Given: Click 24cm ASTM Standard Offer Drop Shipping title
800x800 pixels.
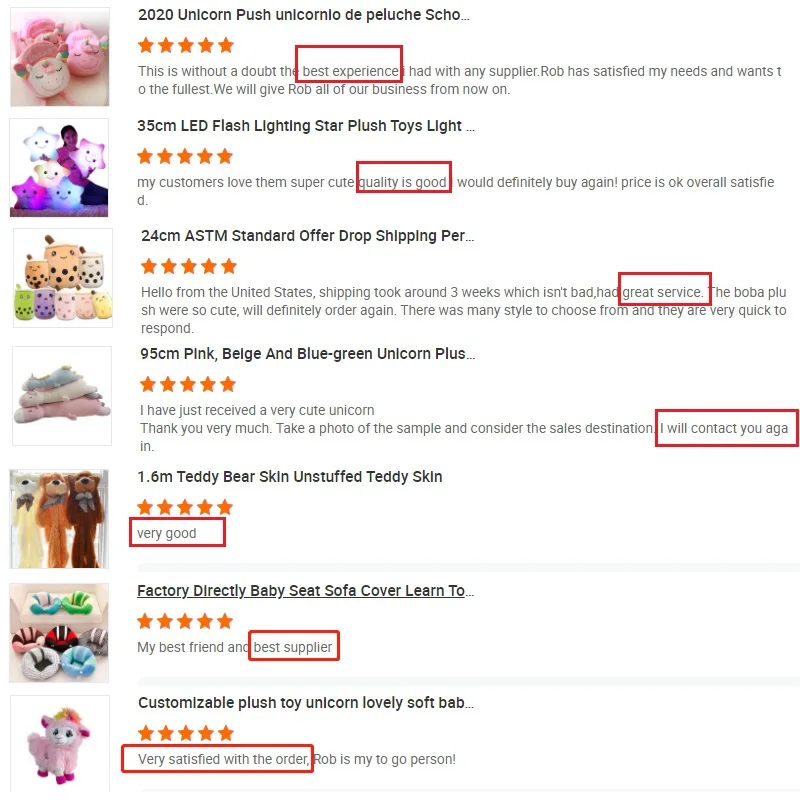Looking at the screenshot, I should click(307, 236).
